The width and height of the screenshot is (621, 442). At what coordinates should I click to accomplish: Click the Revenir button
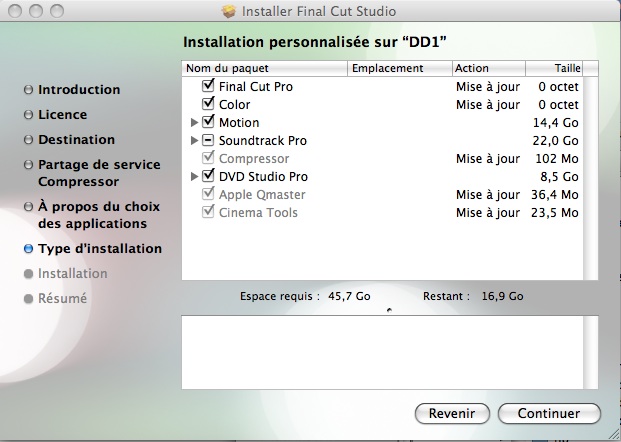tap(452, 413)
